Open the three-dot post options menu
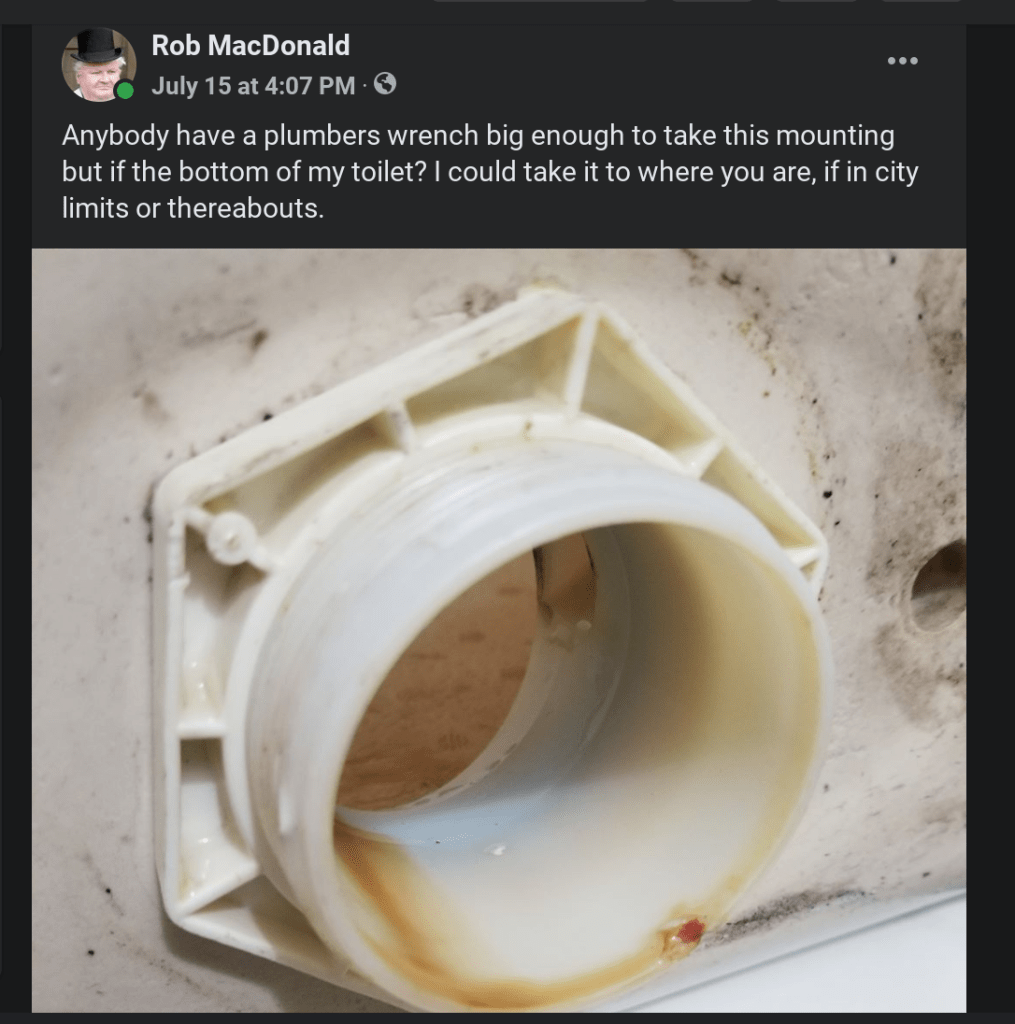Viewport: 1015px width, 1024px height. click(x=901, y=61)
